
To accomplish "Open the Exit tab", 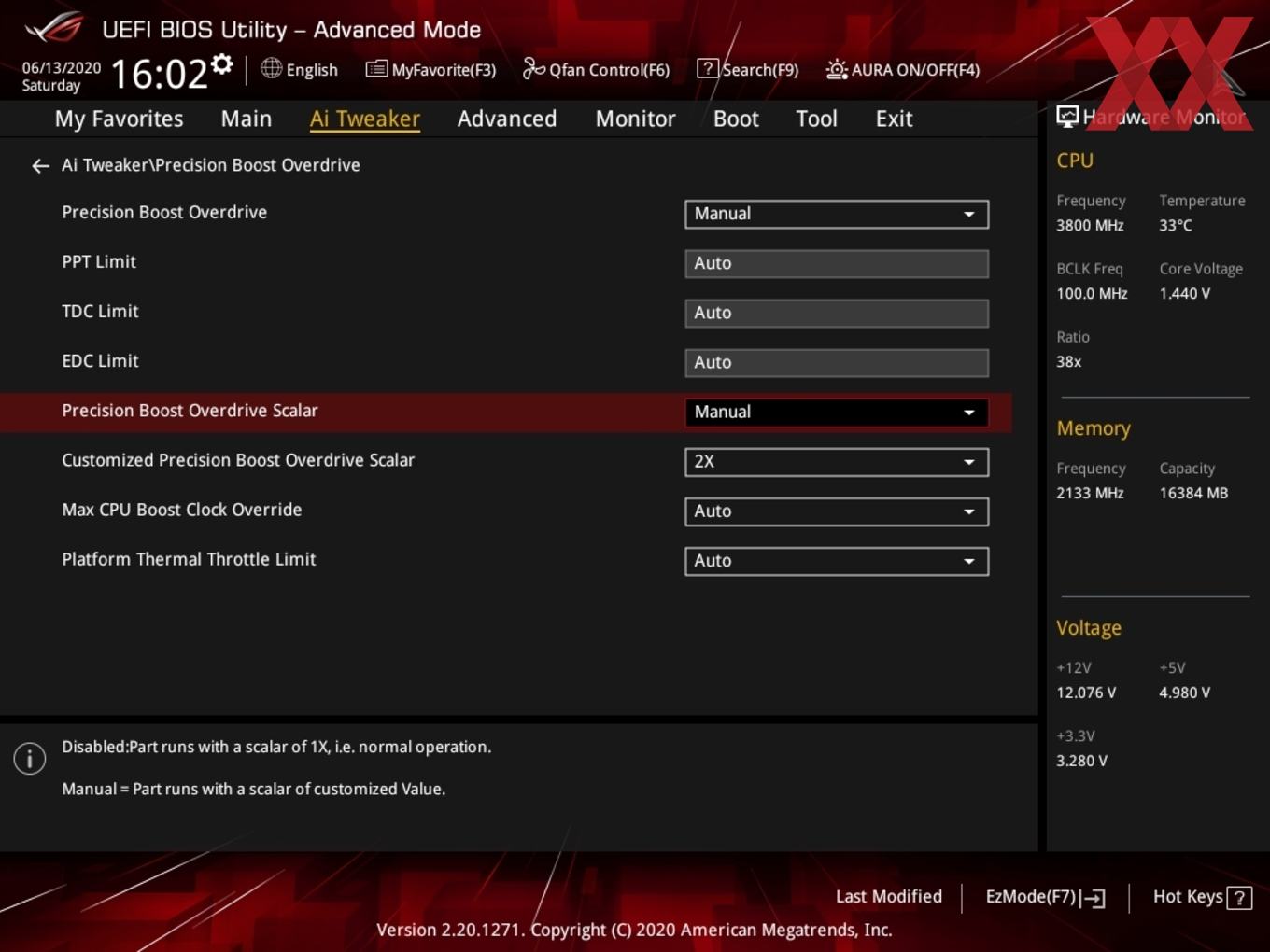I will click(x=894, y=119).
